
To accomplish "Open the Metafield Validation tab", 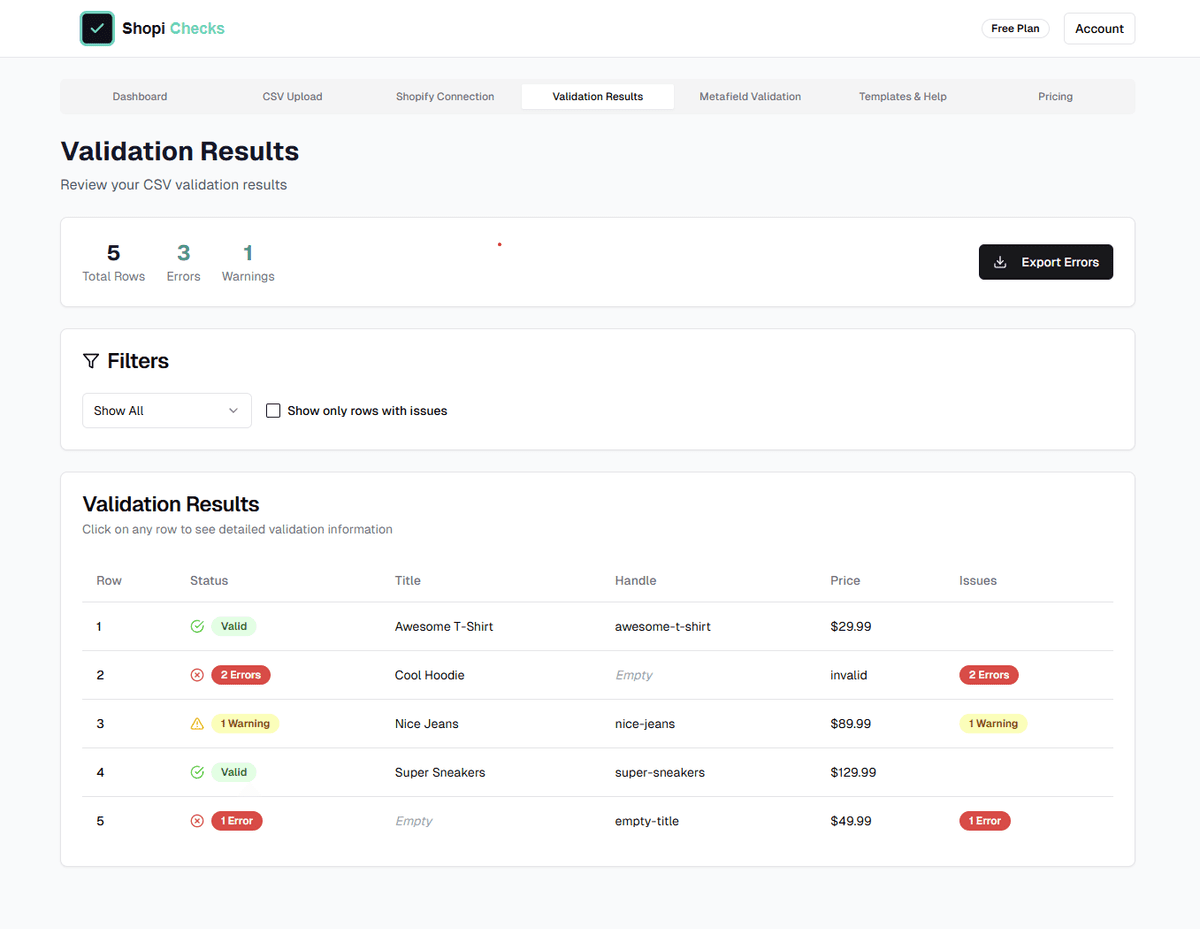I will (x=750, y=96).
